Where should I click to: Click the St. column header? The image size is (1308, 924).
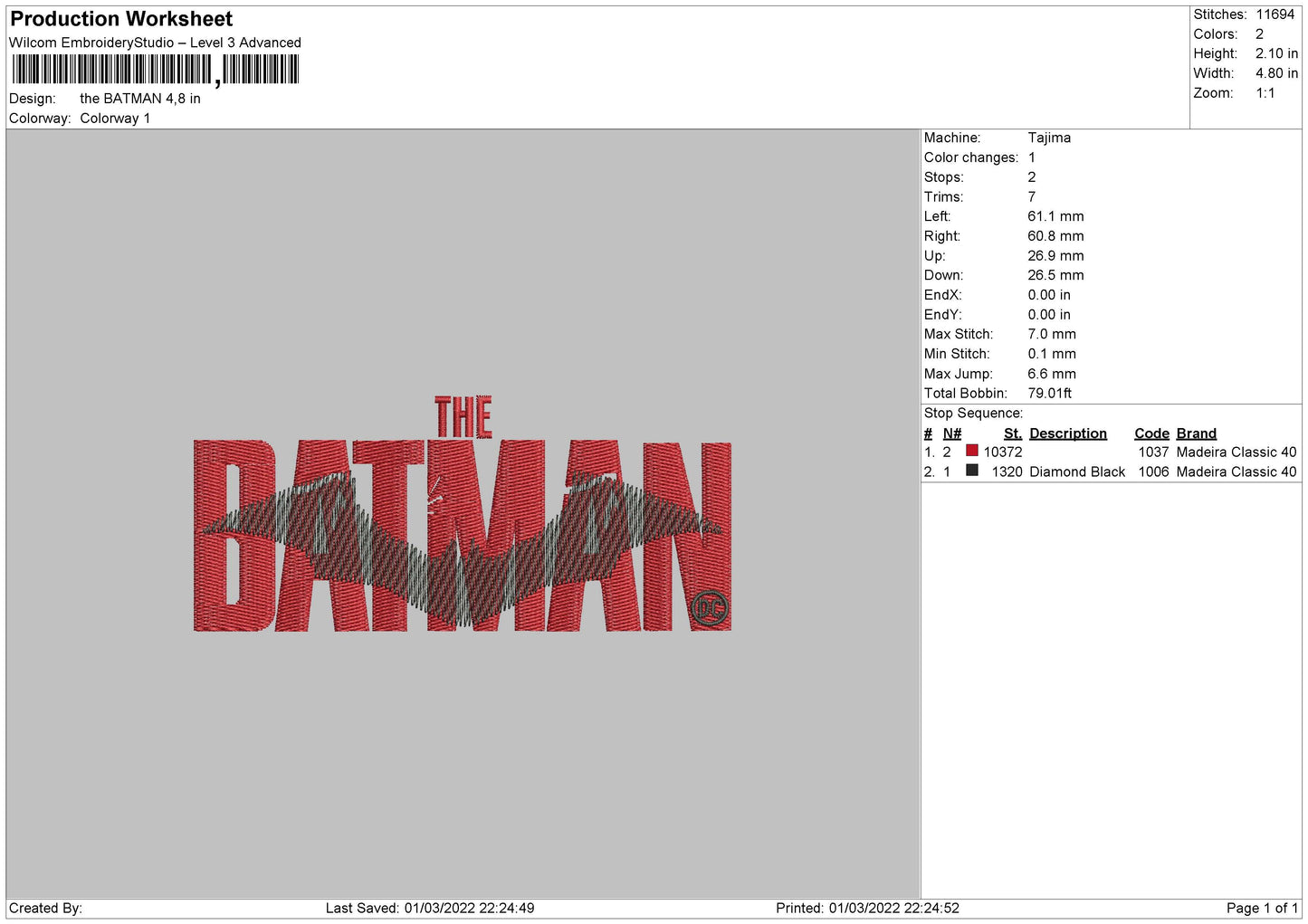point(1012,433)
